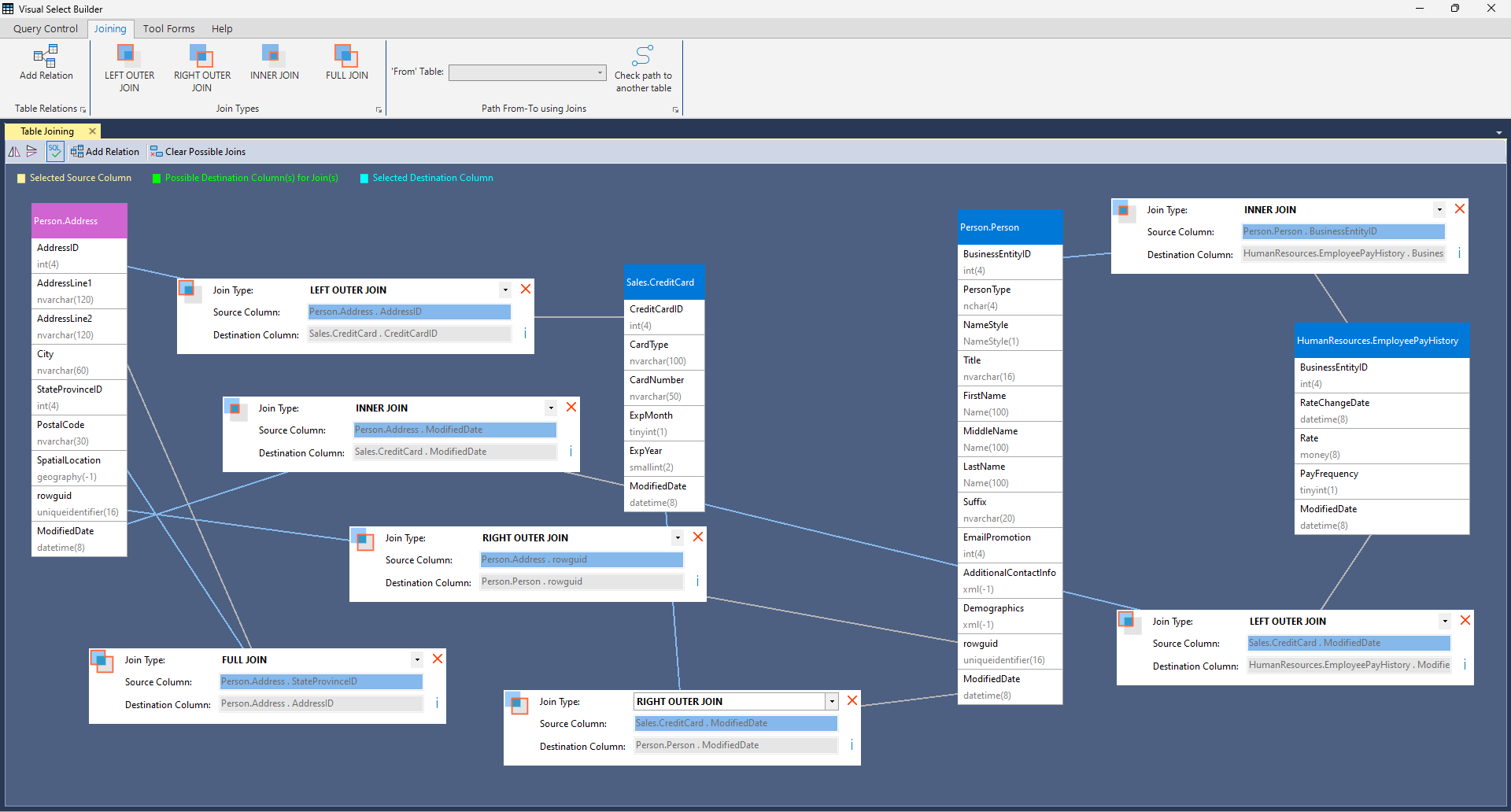Select the Table Joining document tab

point(47,131)
